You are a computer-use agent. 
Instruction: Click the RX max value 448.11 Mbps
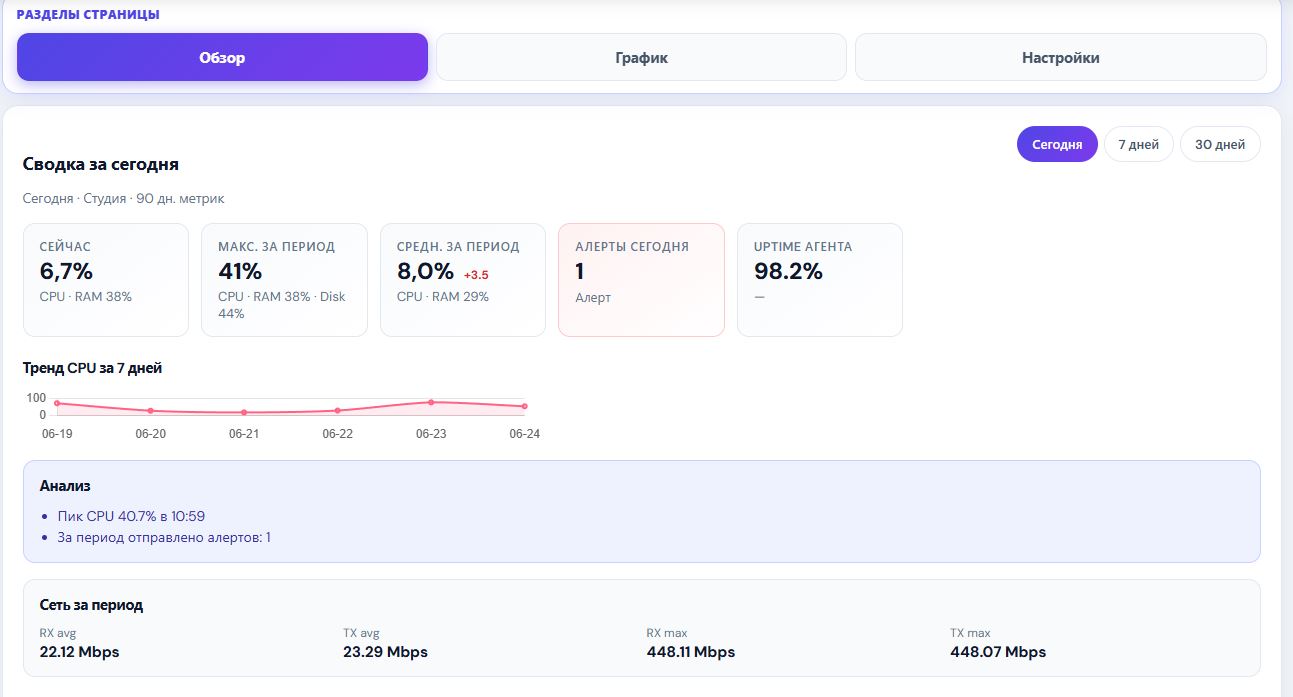[691, 652]
